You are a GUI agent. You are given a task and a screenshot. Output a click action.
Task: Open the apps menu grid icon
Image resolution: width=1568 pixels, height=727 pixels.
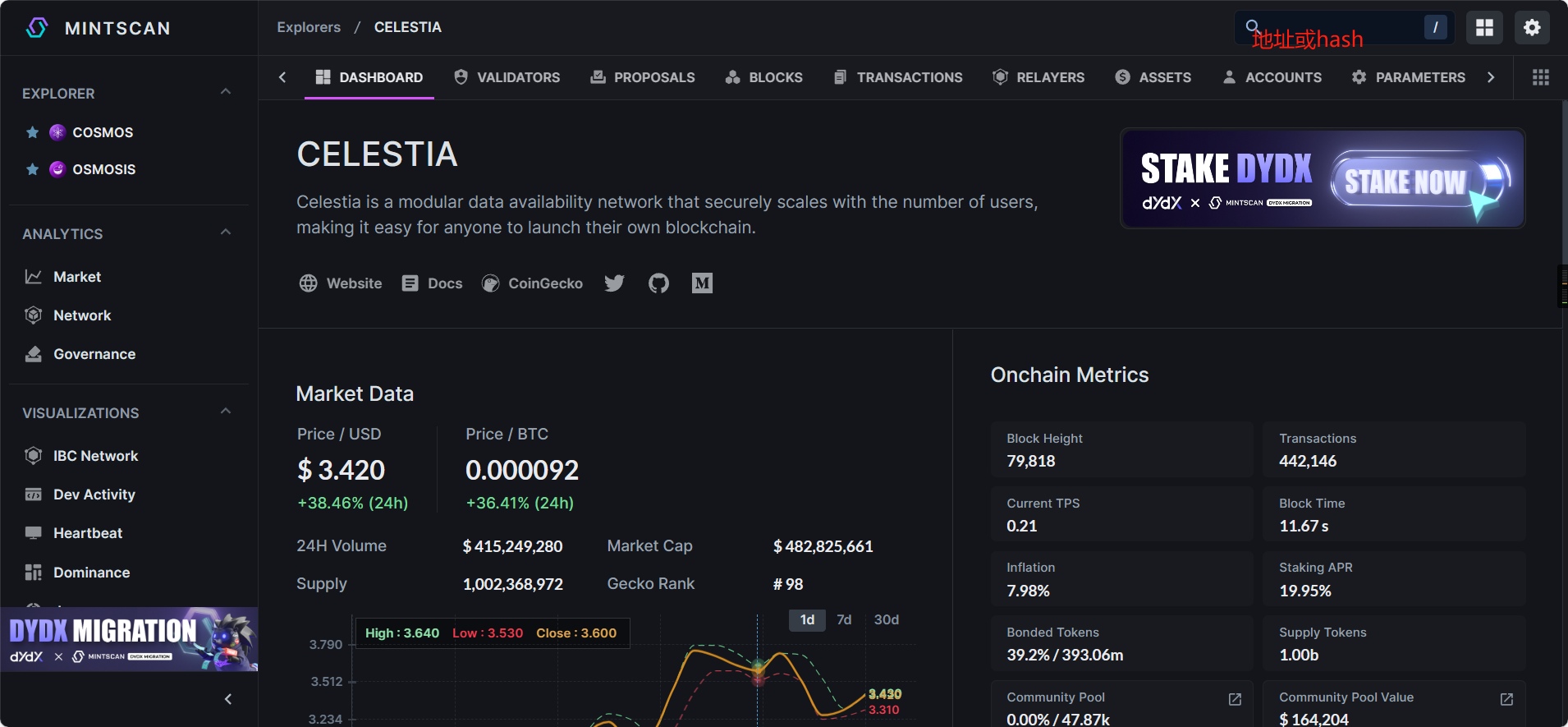pyautogui.click(x=1541, y=77)
